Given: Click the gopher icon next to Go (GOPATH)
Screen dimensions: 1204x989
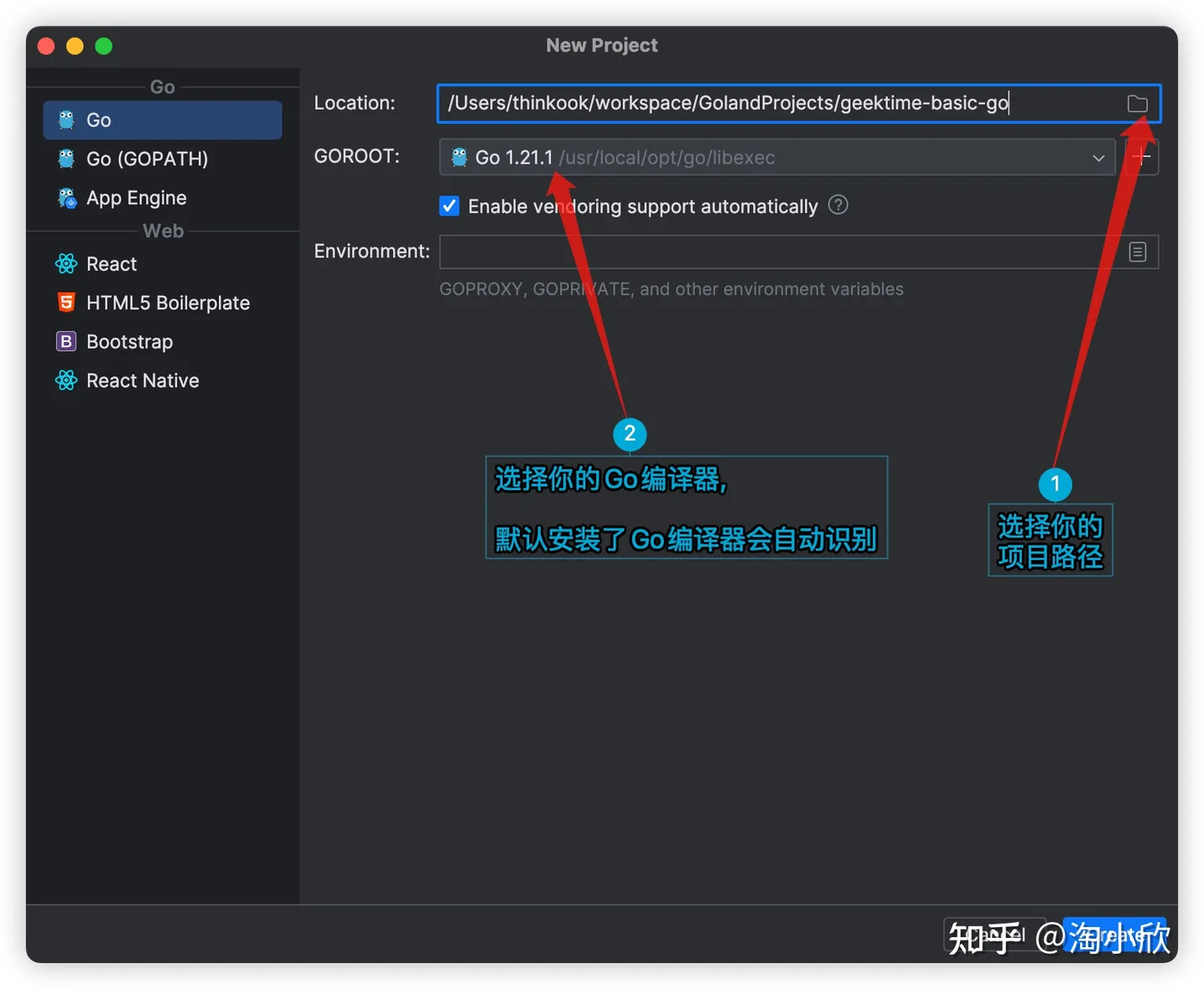Looking at the screenshot, I should coord(66,159).
